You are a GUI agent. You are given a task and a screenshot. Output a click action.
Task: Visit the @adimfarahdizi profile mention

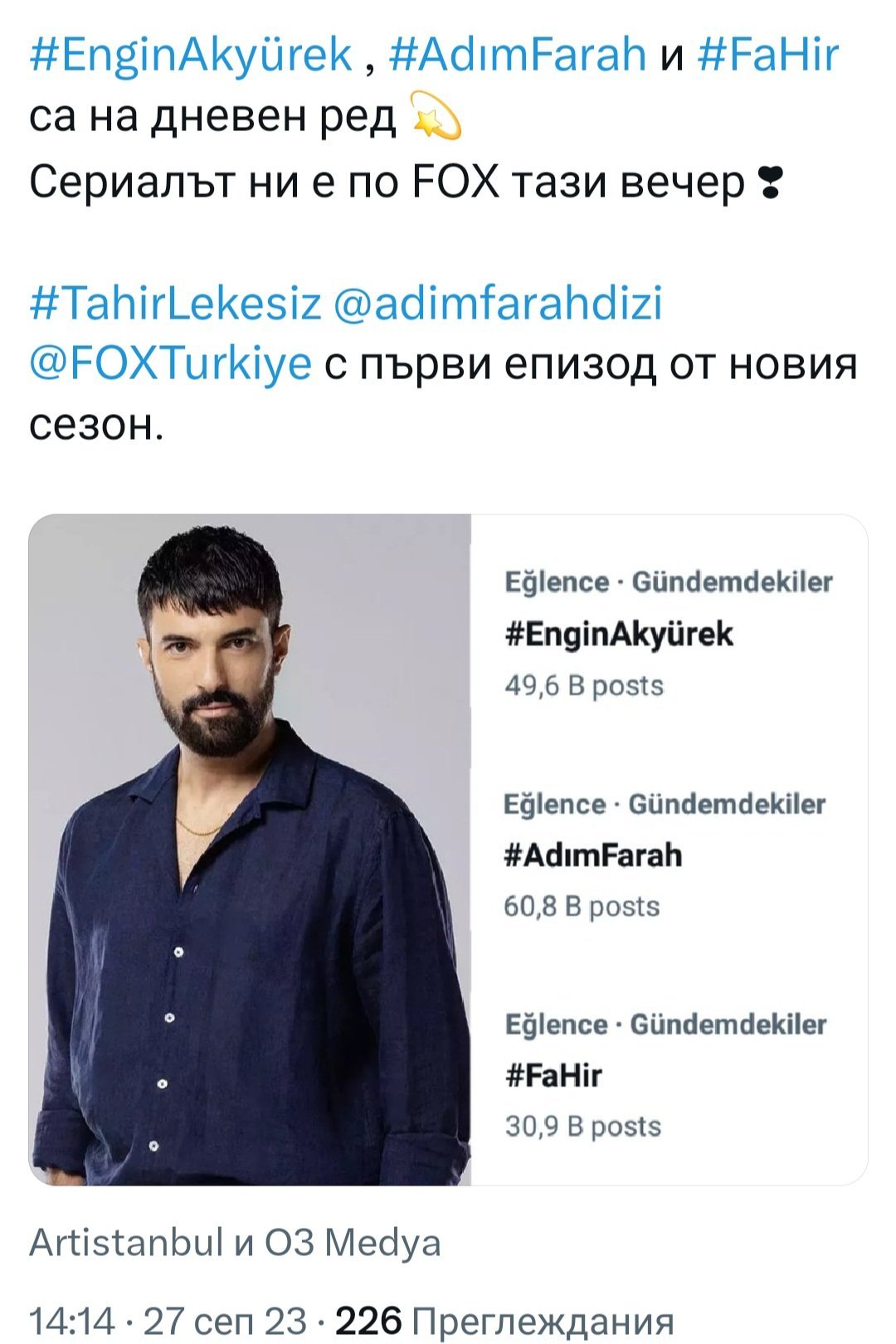point(498,303)
